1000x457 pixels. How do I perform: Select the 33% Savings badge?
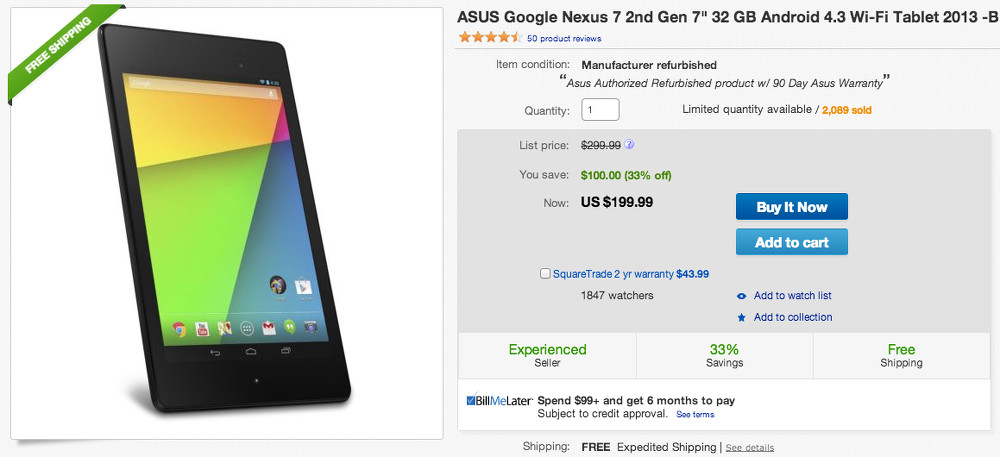click(724, 355)
